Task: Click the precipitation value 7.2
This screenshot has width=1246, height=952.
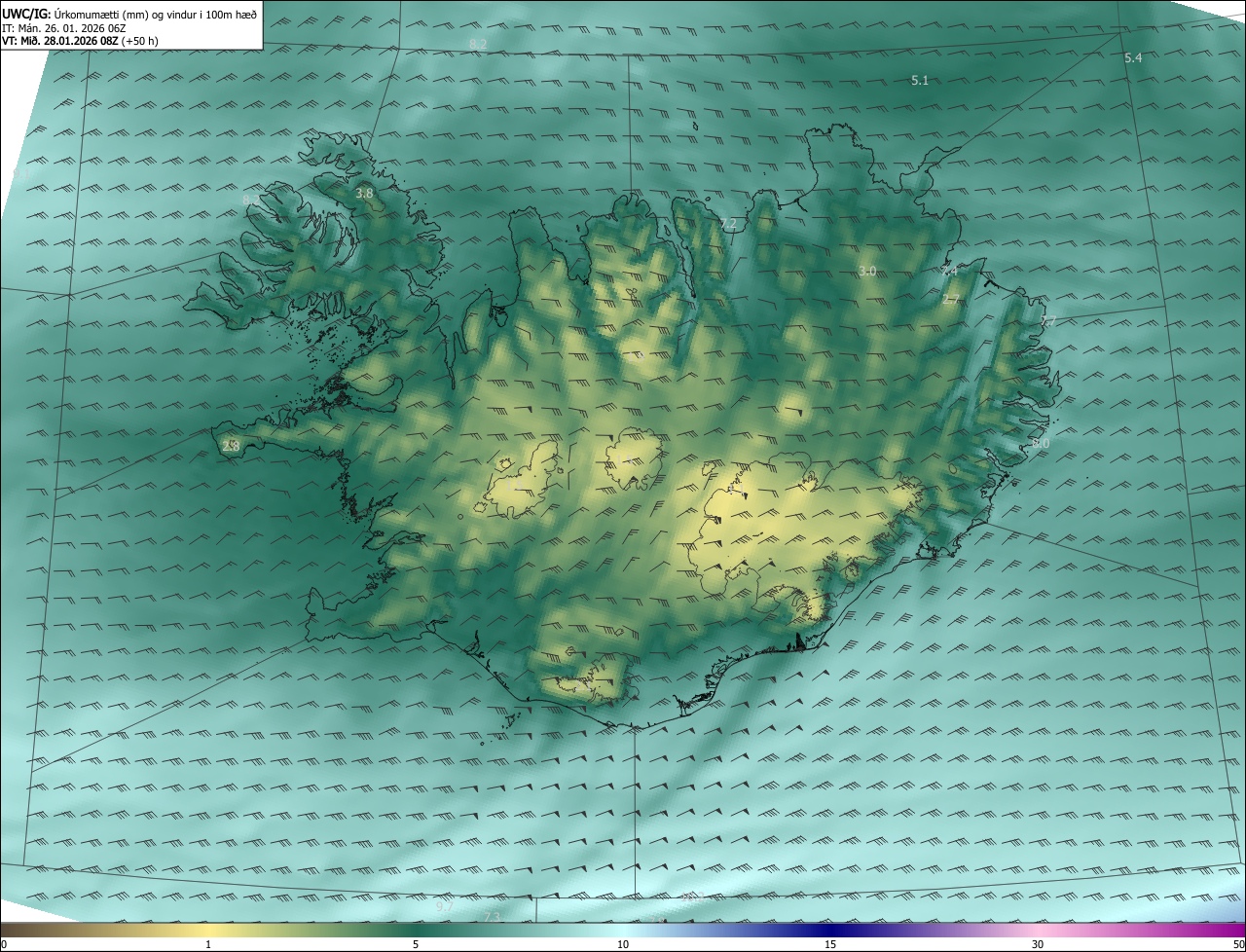Action: (728, 224)
